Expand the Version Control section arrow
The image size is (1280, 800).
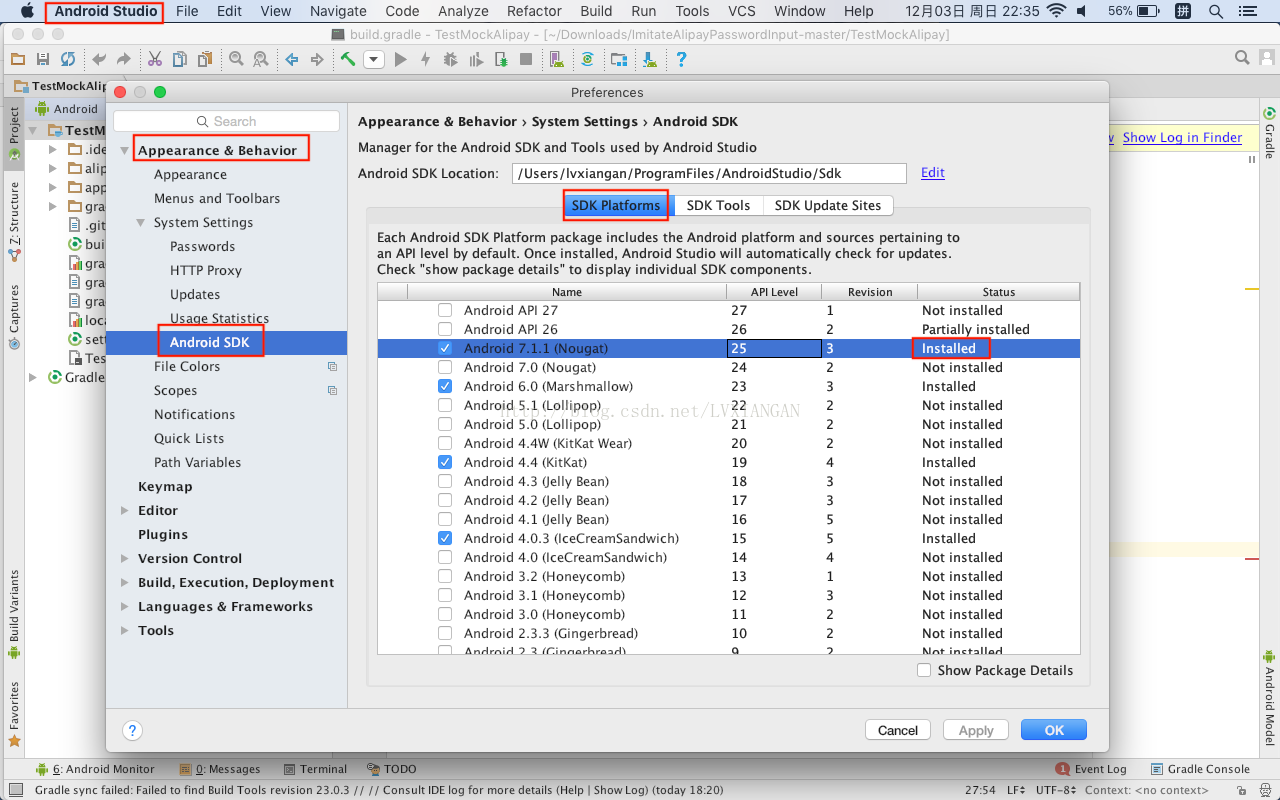125,559
